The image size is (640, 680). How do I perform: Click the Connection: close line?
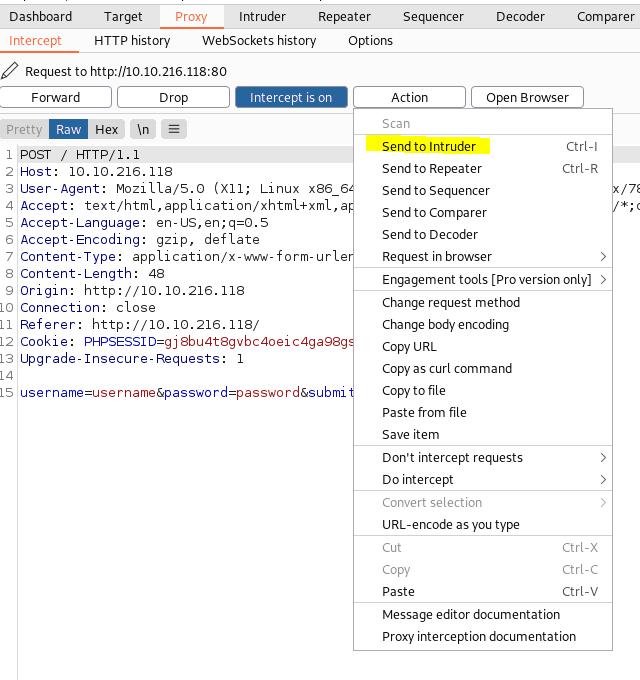click(x=88, y=307)
